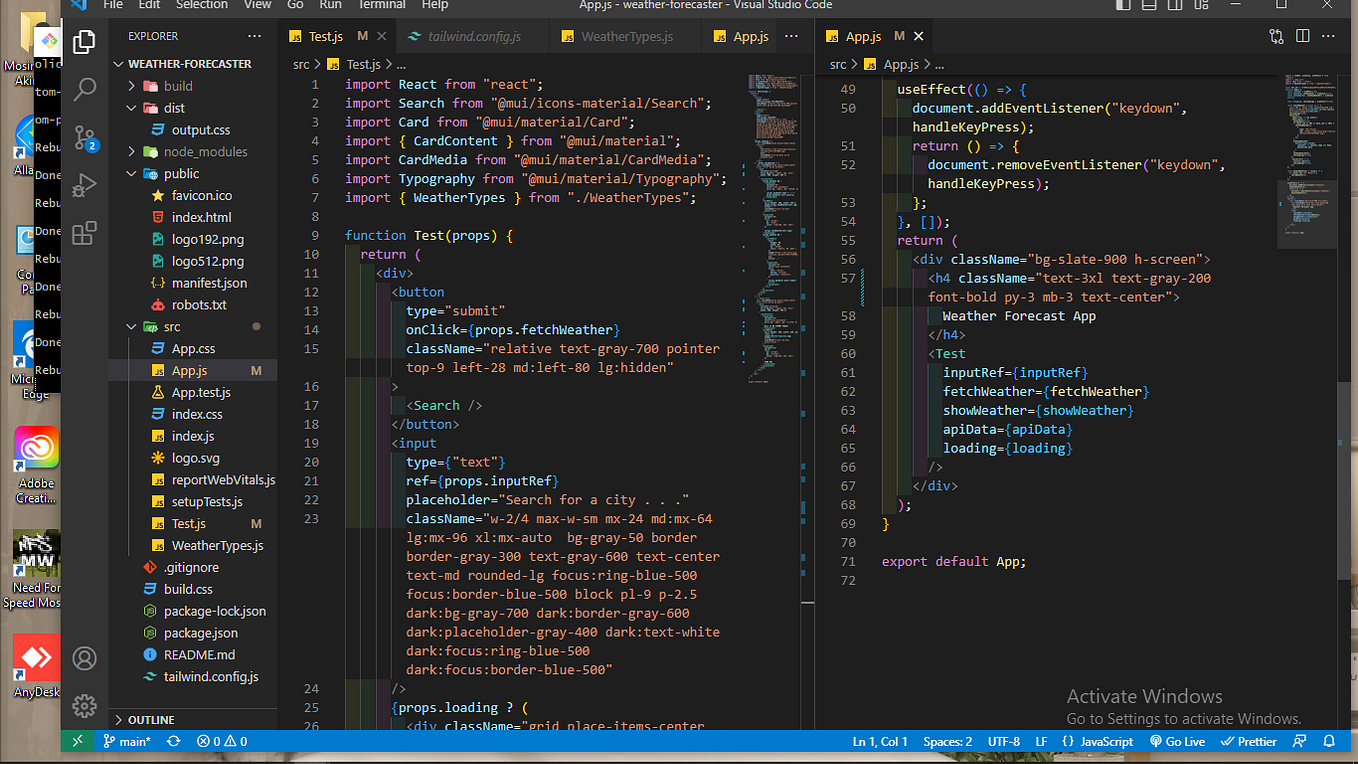Image resolution: width=1358 pixels, height=764 pixels.
Task: Click the main branch indicator in status bar
Action: [127, 742]
